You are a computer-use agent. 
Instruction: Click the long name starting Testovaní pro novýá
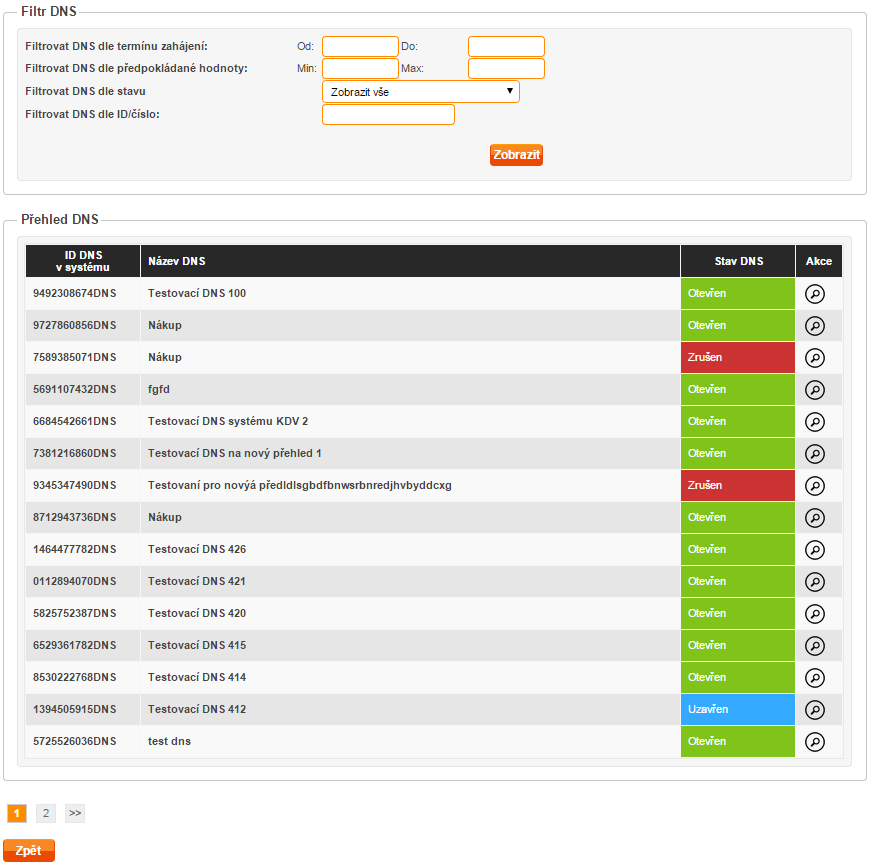[300, 485]
